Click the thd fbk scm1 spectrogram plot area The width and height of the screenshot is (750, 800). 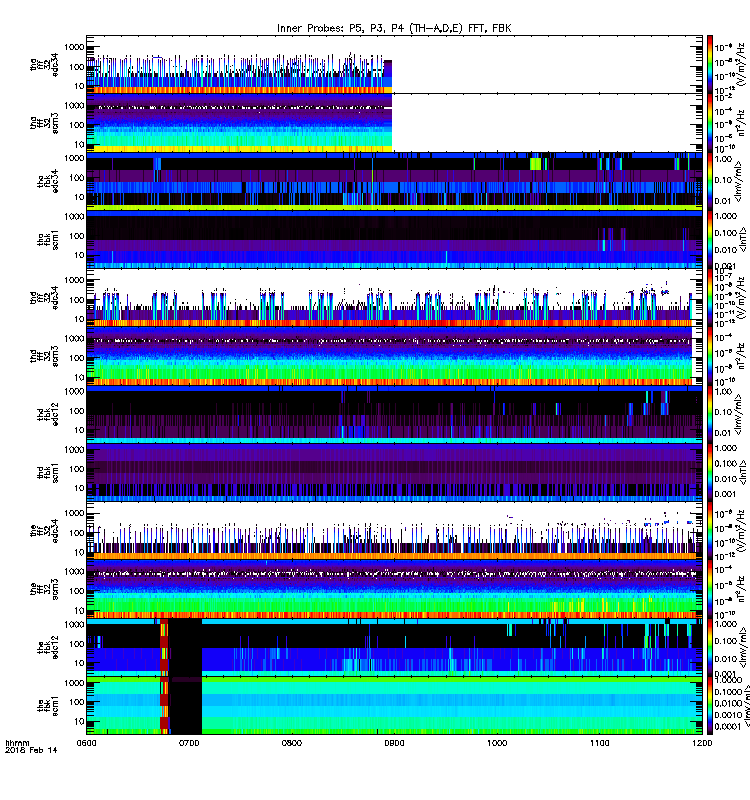(x=394, y=473)
